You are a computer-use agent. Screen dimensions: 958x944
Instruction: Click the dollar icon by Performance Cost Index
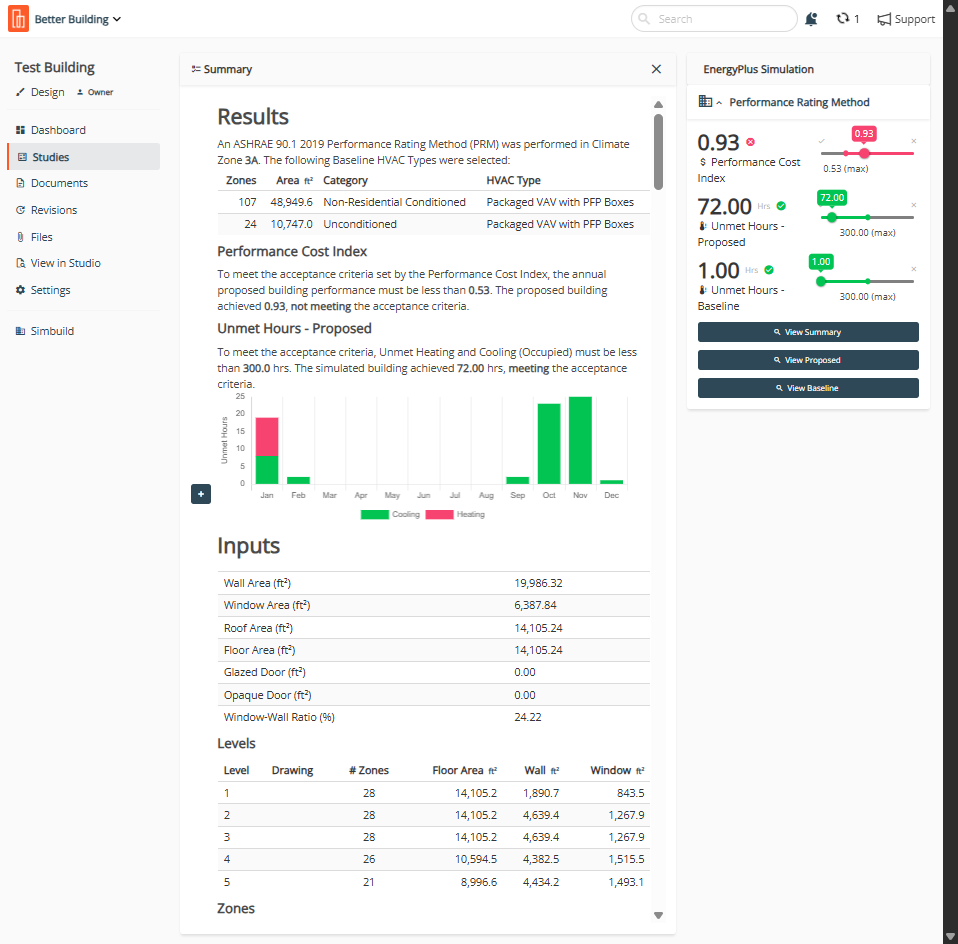coord(703,162)
